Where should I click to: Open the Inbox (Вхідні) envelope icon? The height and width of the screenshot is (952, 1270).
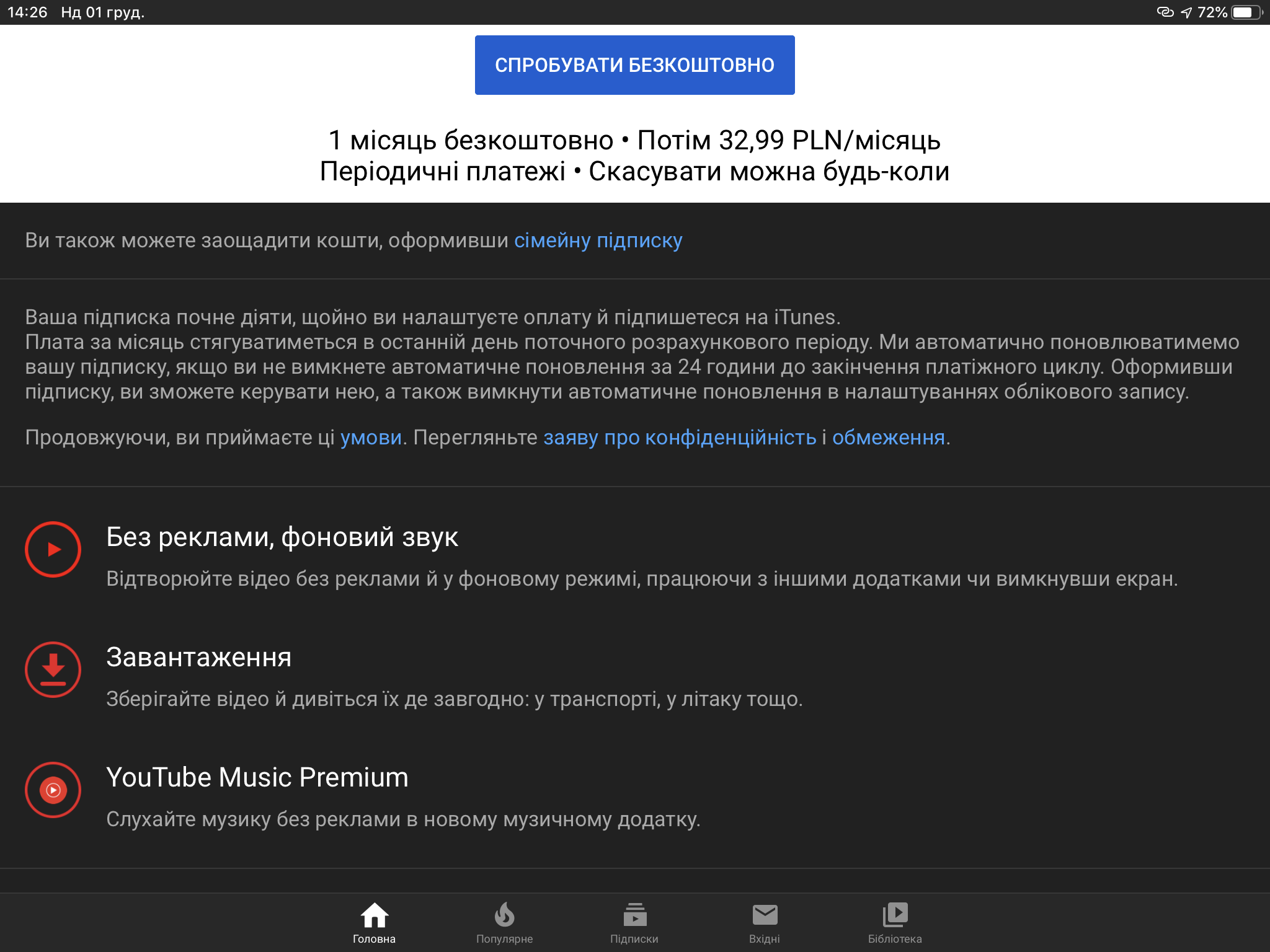[x=765, y=914]
